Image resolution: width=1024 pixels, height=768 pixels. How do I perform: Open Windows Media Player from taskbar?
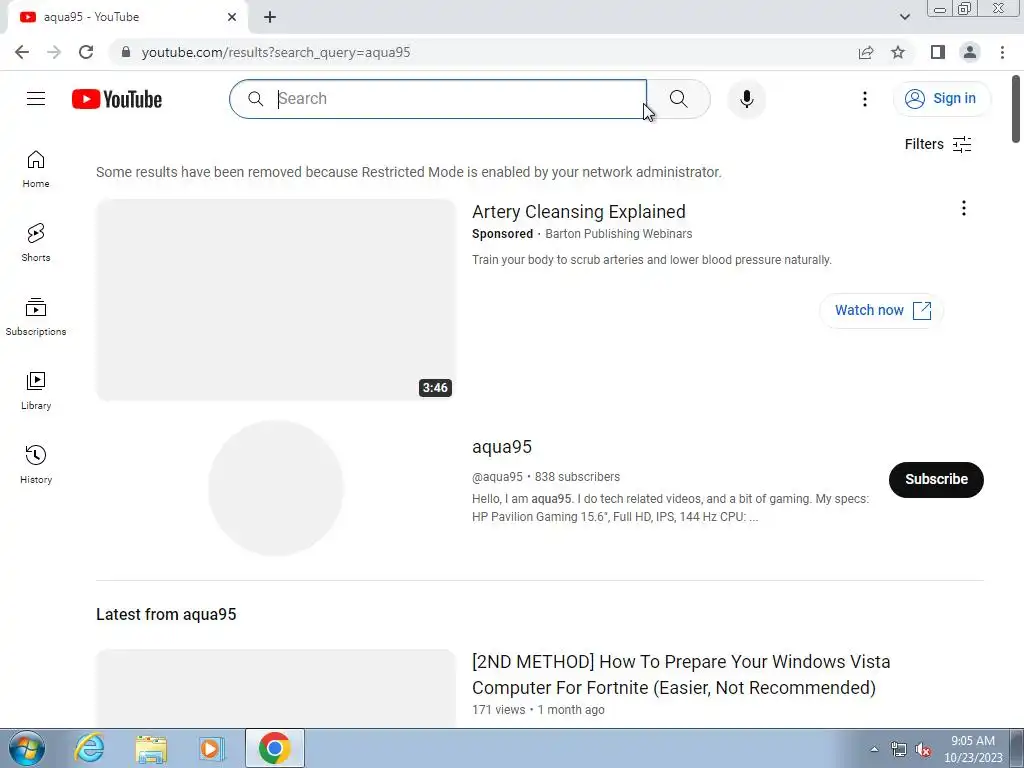click(212, 748)
